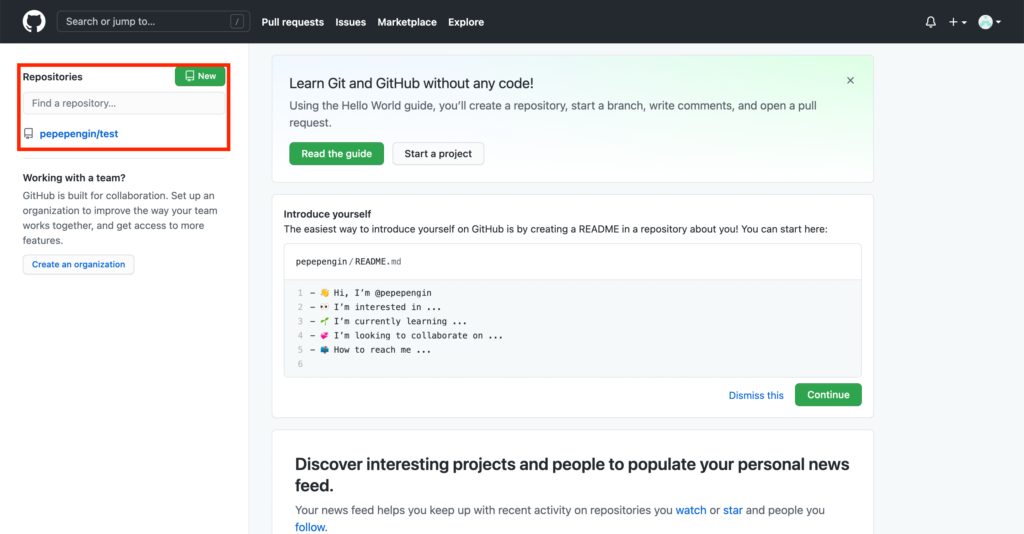Click Create an organization button
This screenshot has height=534, width=1024.
click(x=78, y=264)
